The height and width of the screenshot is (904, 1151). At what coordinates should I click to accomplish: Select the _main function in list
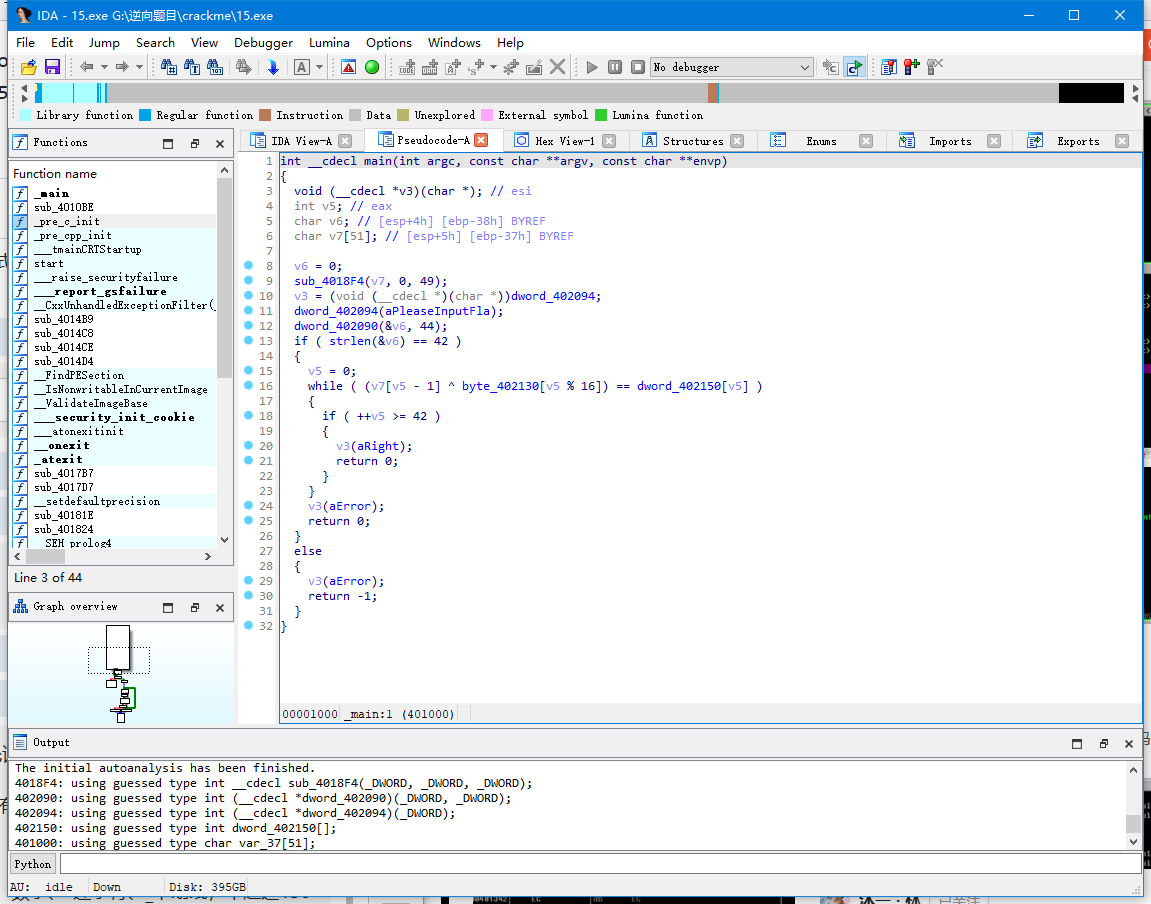pyautogui.click(x=51, y=194)
